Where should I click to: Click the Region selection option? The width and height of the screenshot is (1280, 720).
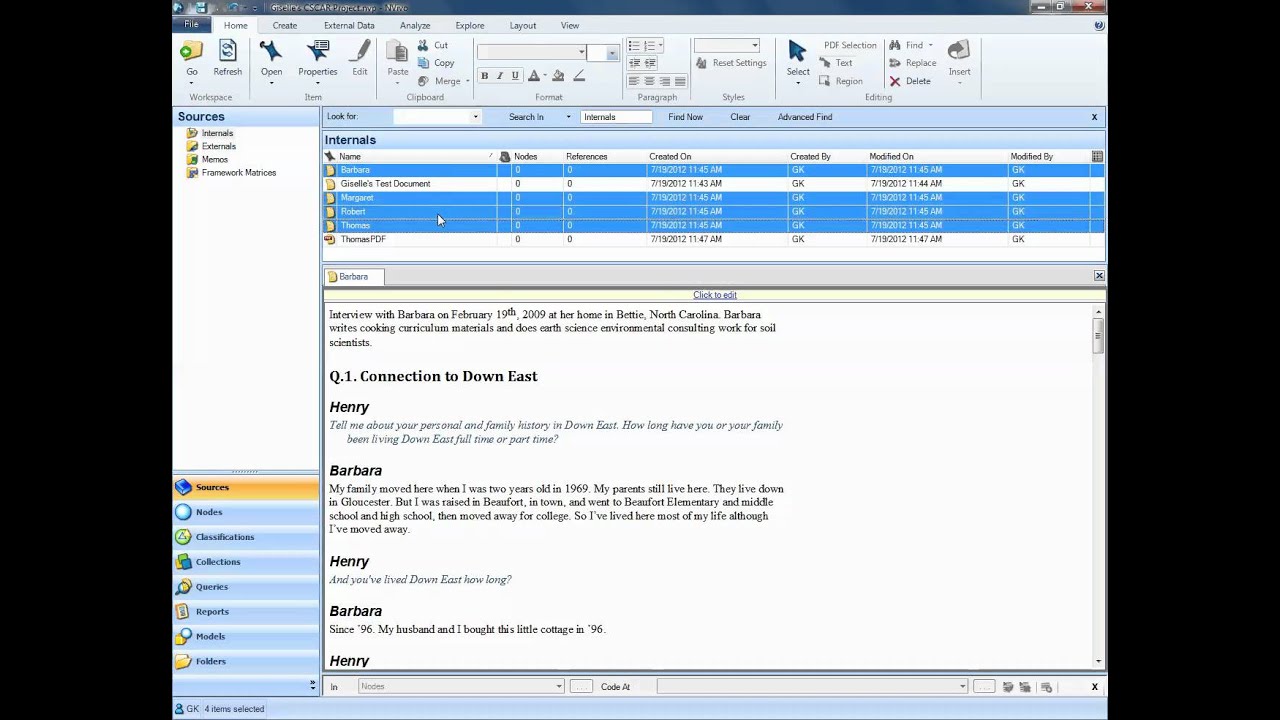[x=840, y=81]
